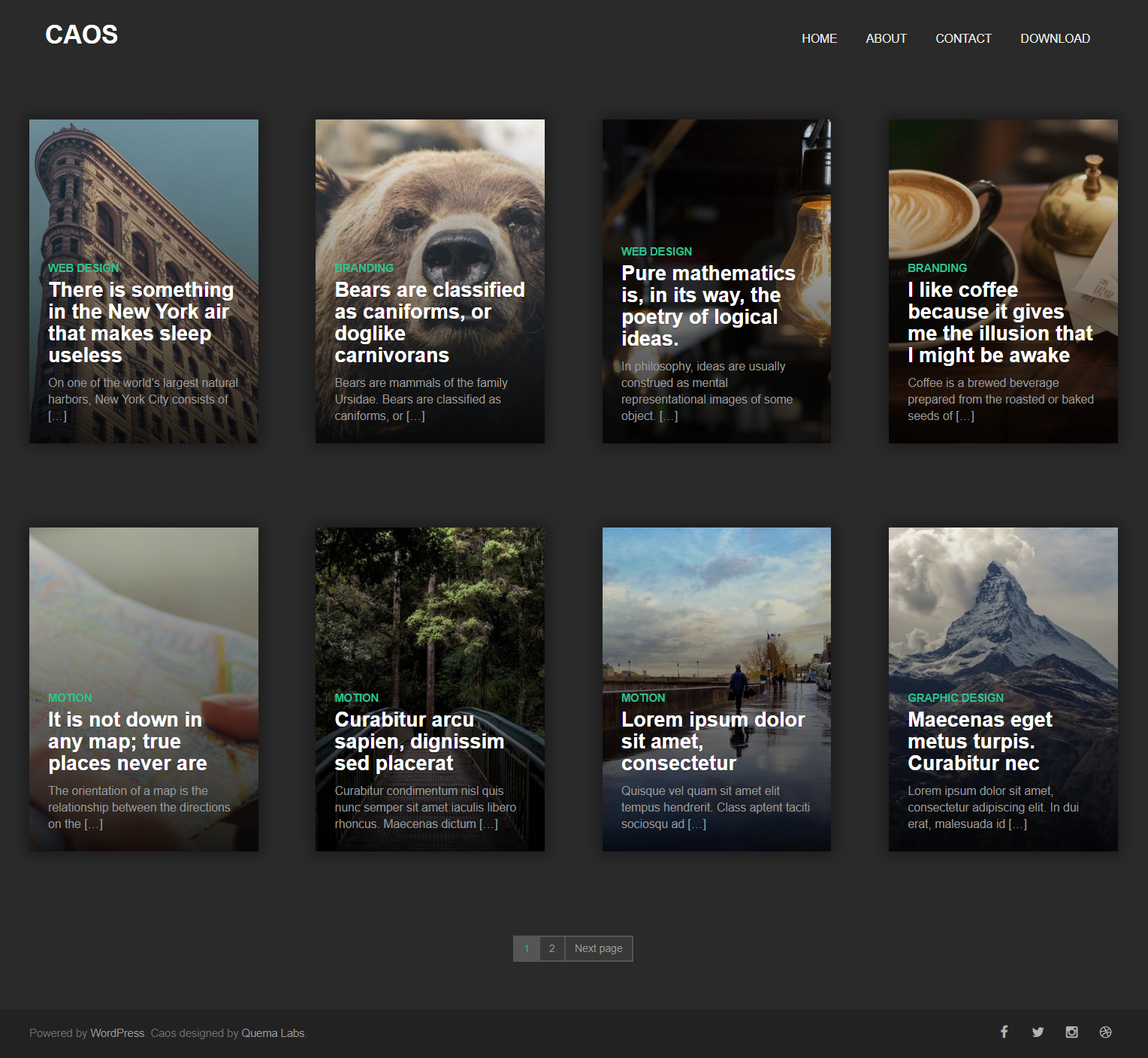
Task: Click the CAOS site logo
Action: [x=81, y=35]
